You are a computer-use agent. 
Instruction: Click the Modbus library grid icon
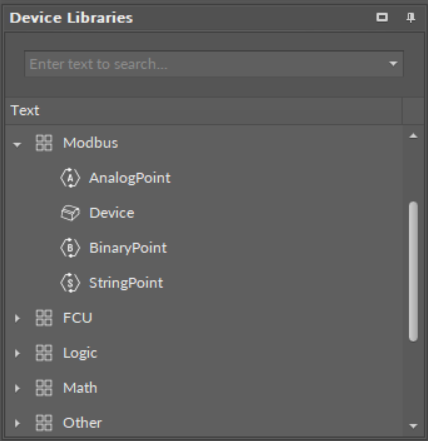tap(44, 143)
